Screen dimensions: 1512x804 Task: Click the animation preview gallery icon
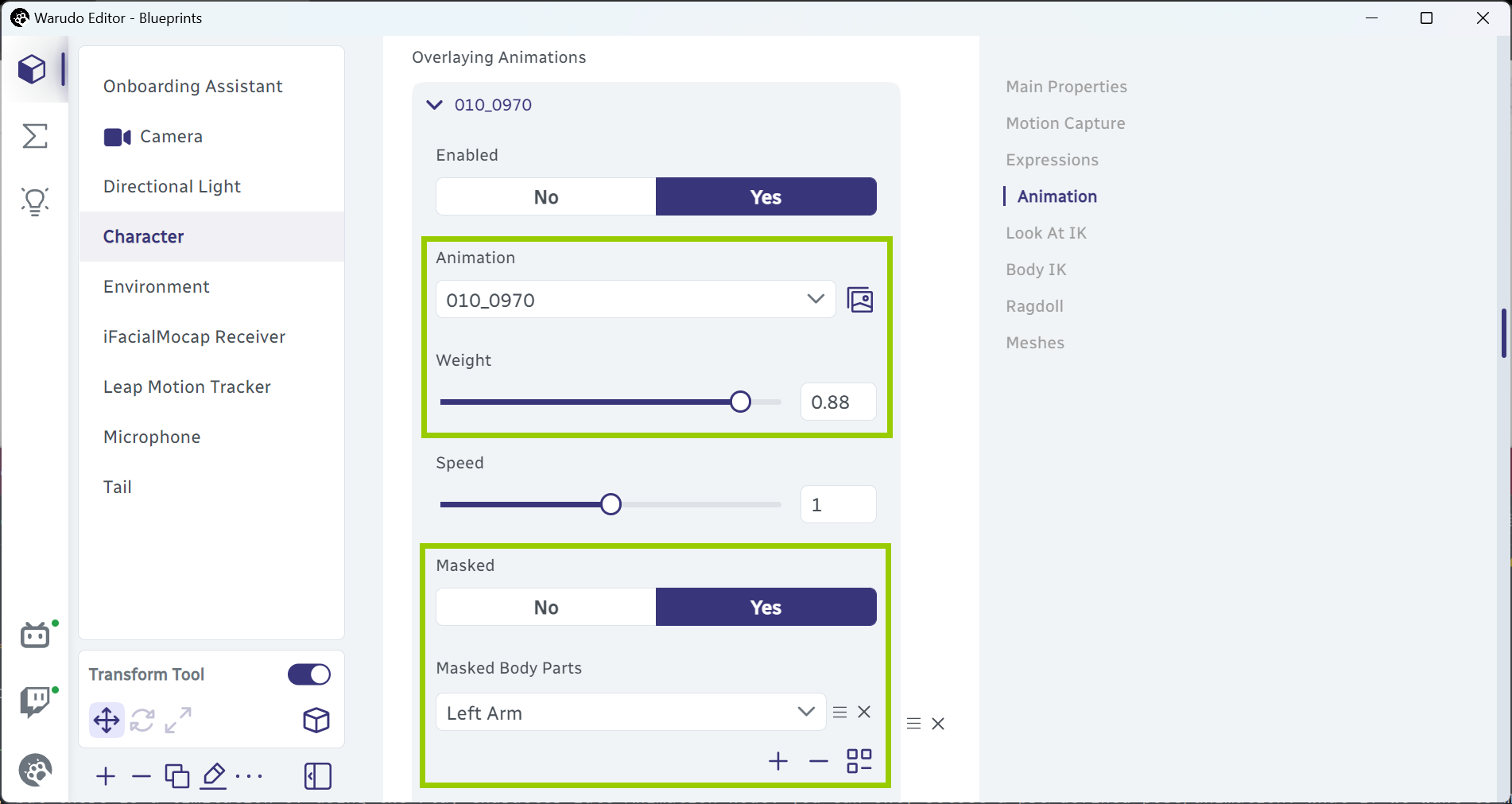coord(860,300)
